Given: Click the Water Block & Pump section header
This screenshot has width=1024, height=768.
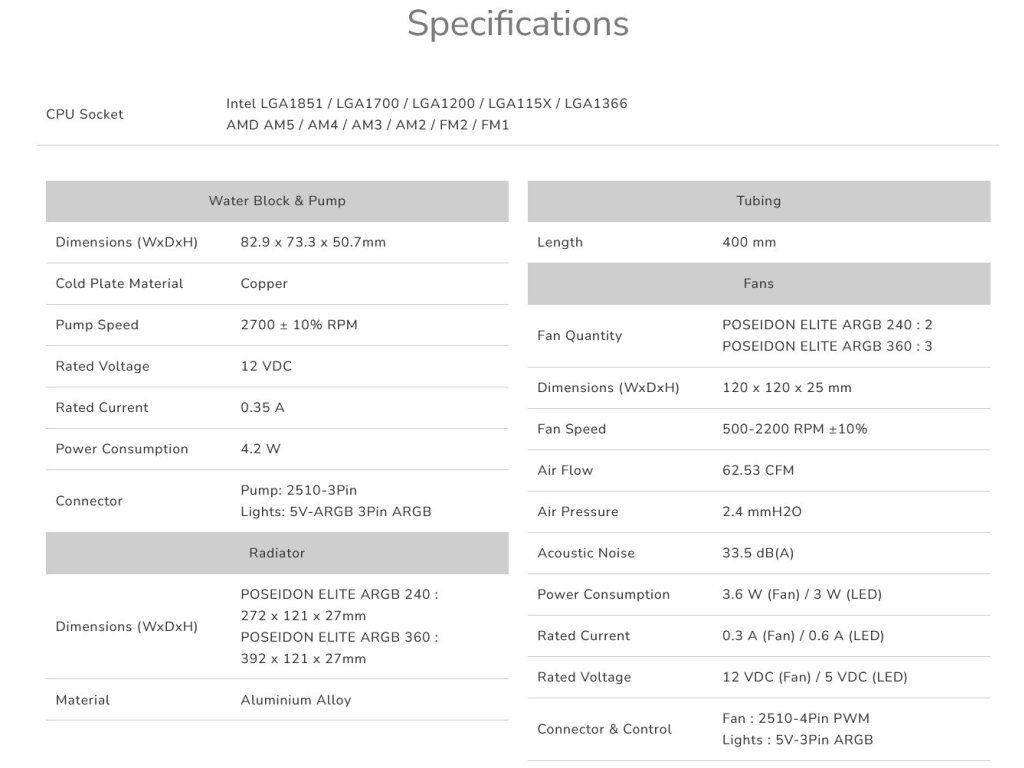Looking at the screenshot, I should coord(277,201).
